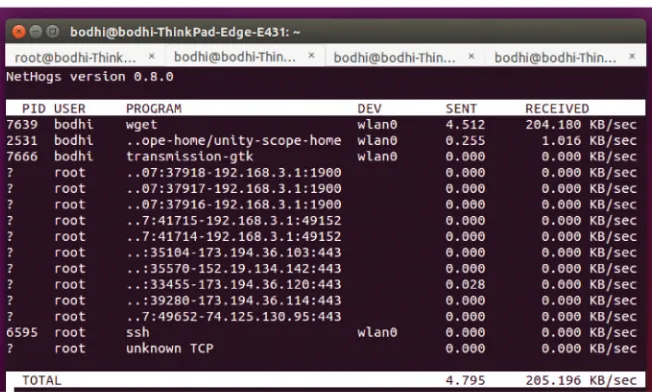Screen dimensions: 652x392
Task: Select the unknown TCP entry
Action: pos(170,348)
